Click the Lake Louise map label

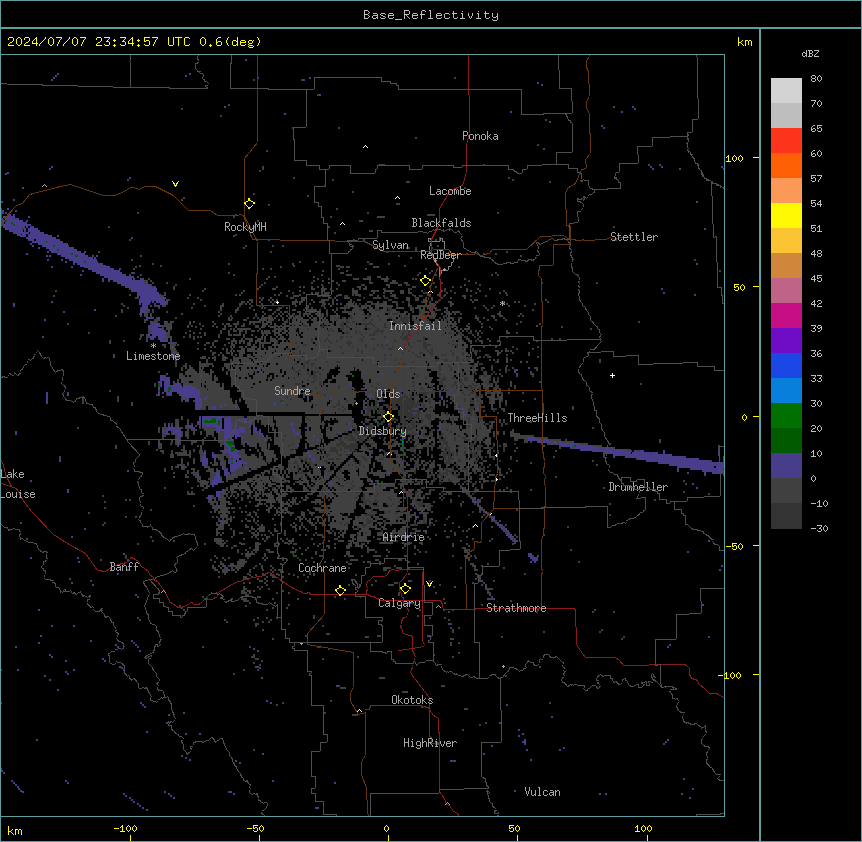pos(18,484)
